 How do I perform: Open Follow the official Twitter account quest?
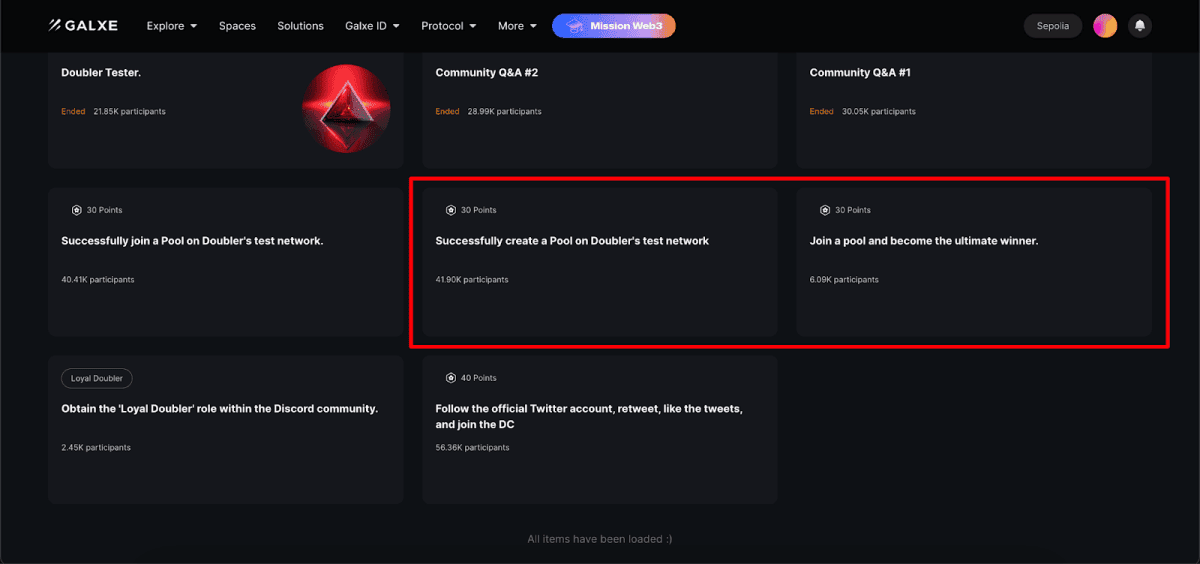click(x=600, y=429)
